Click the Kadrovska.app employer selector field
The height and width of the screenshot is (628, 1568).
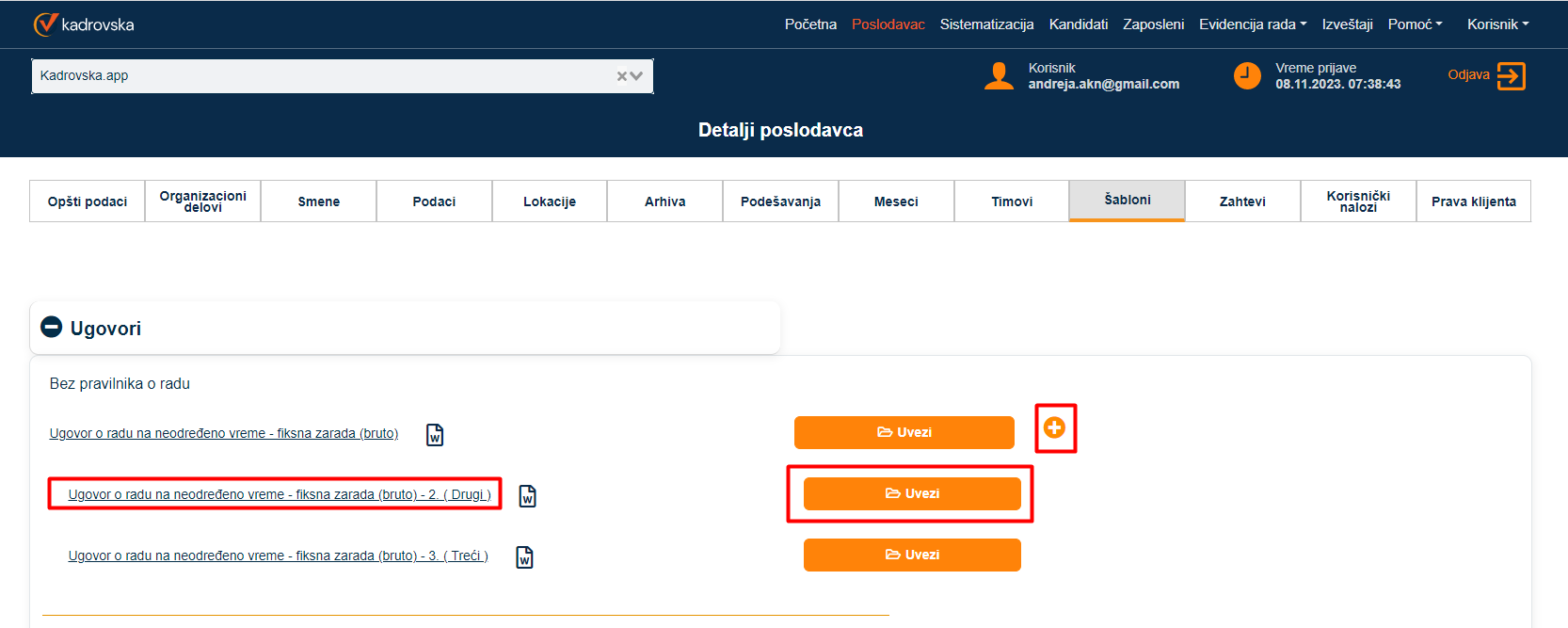coord(320,76)
